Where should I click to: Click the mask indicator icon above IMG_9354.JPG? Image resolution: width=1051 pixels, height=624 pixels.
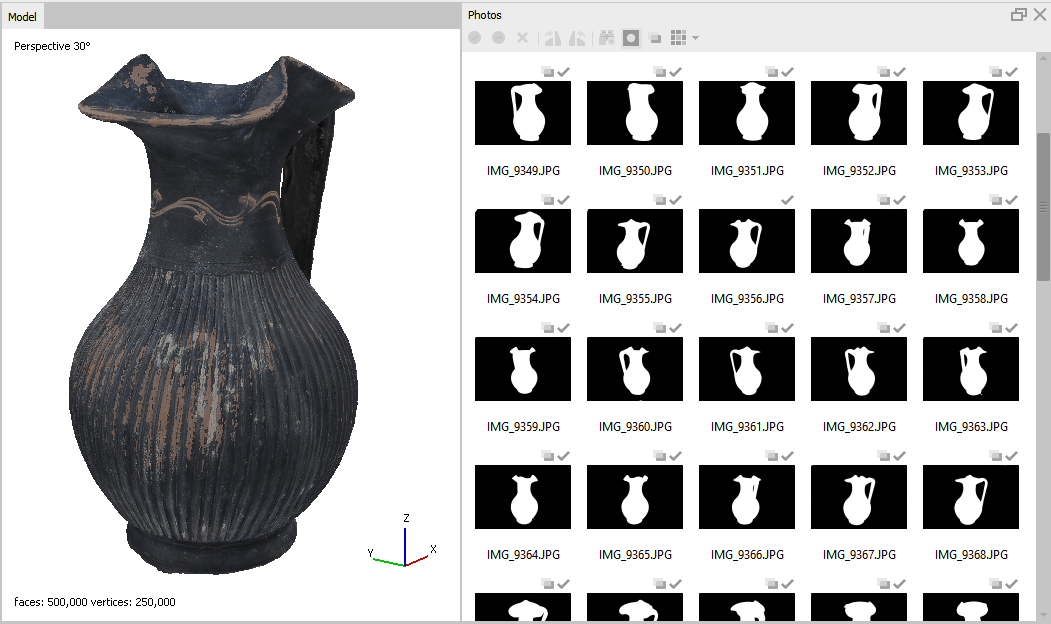tap(548, 200)
